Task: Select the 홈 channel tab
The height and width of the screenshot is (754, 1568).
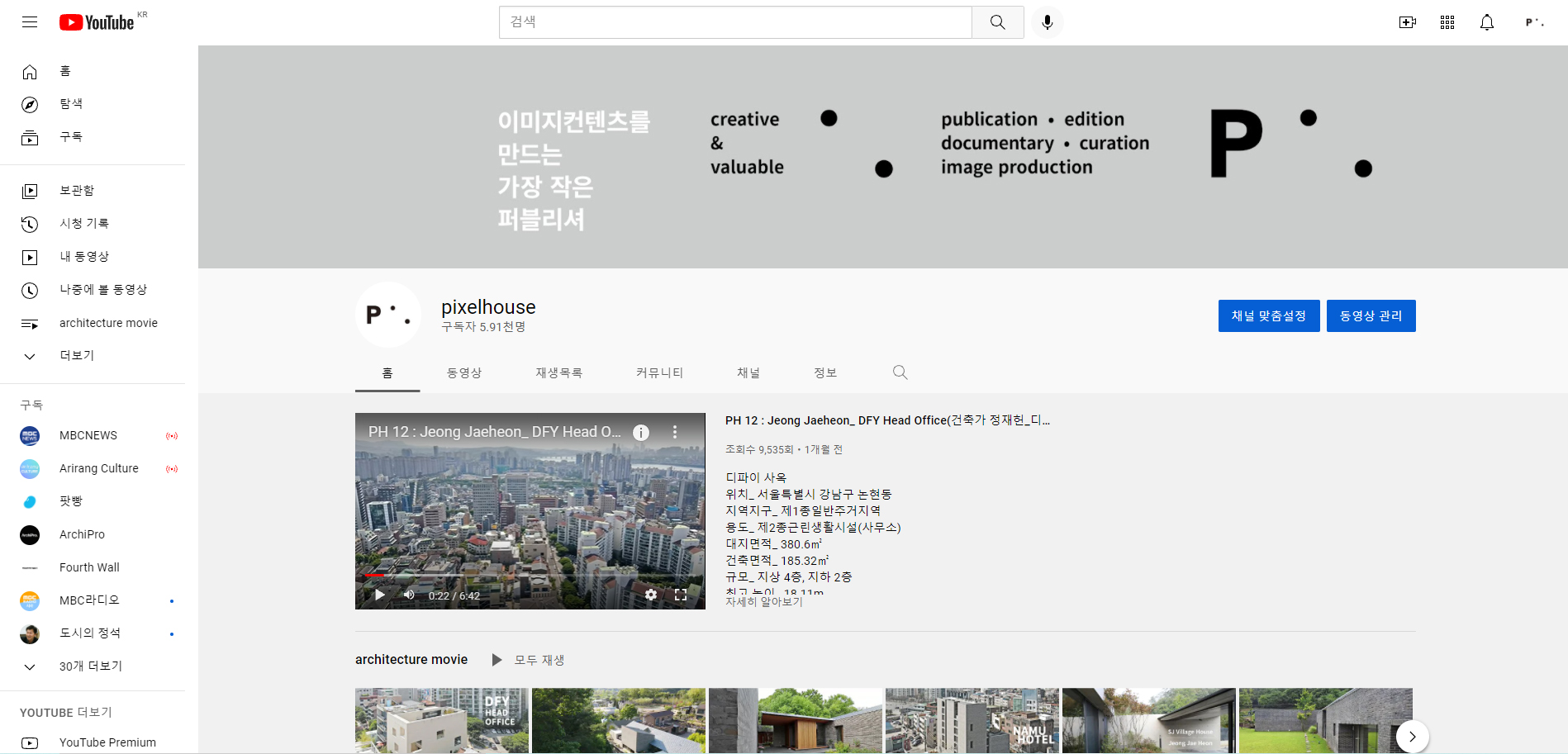Action: click(387, 372)
